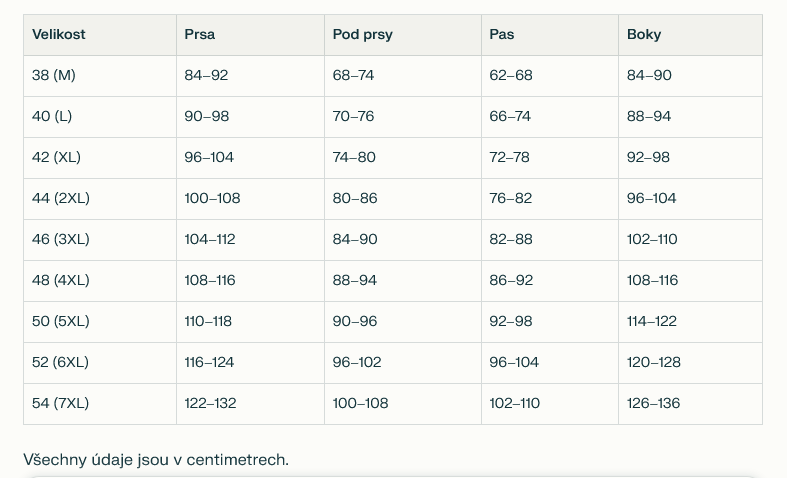
Task: Click the 76–82 Pas value for 2XL
Action: pos(511,198)
